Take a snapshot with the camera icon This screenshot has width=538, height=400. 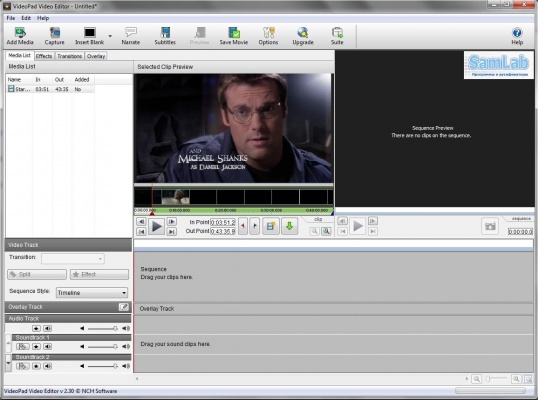click(490, 226)
